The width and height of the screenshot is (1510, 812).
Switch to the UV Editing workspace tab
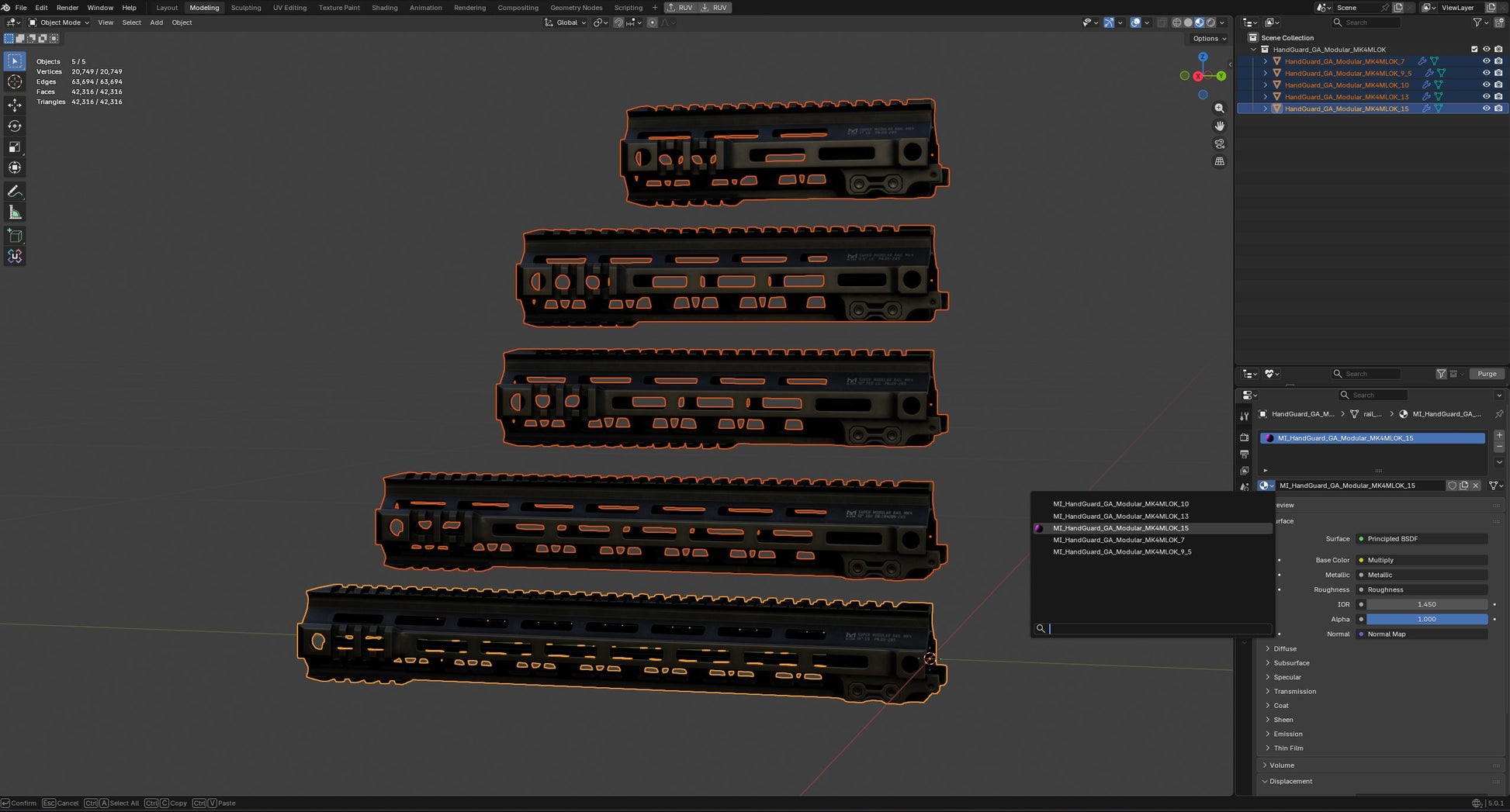coord(289,8)
